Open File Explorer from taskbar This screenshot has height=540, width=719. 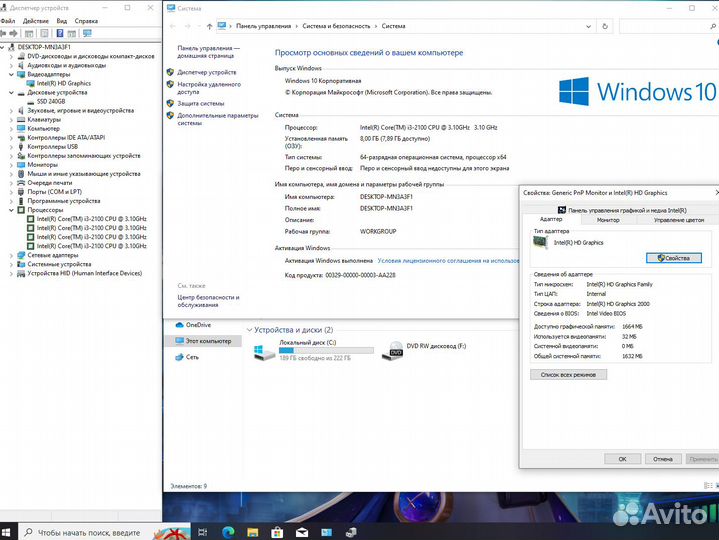point(253,532)
